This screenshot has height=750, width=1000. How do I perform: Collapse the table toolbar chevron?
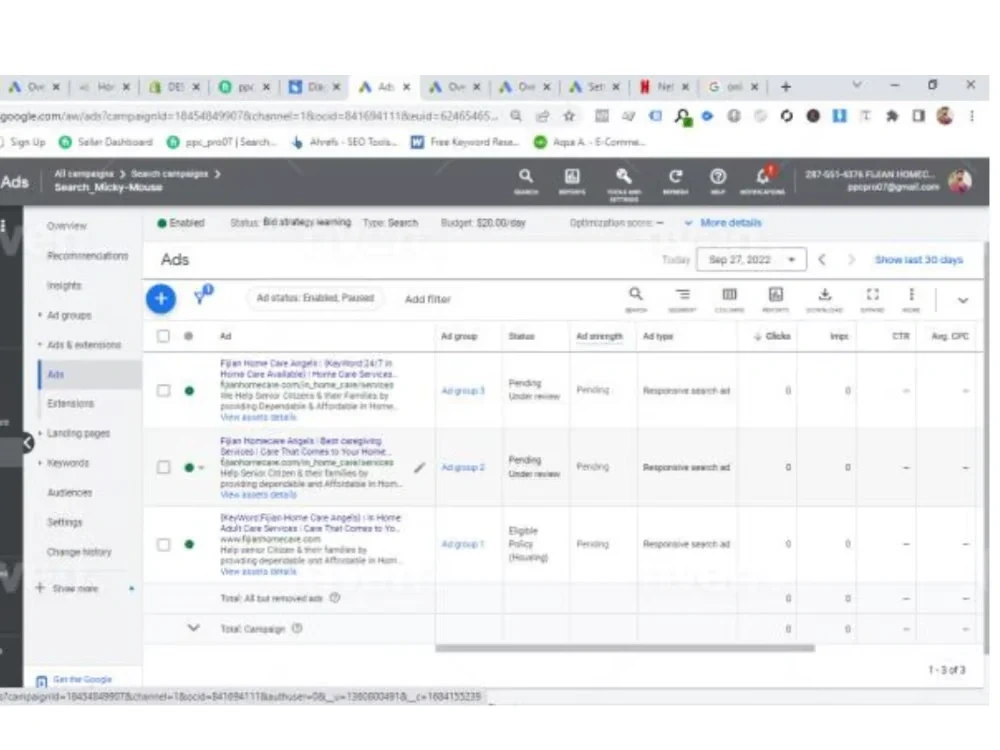click(963, 300)
